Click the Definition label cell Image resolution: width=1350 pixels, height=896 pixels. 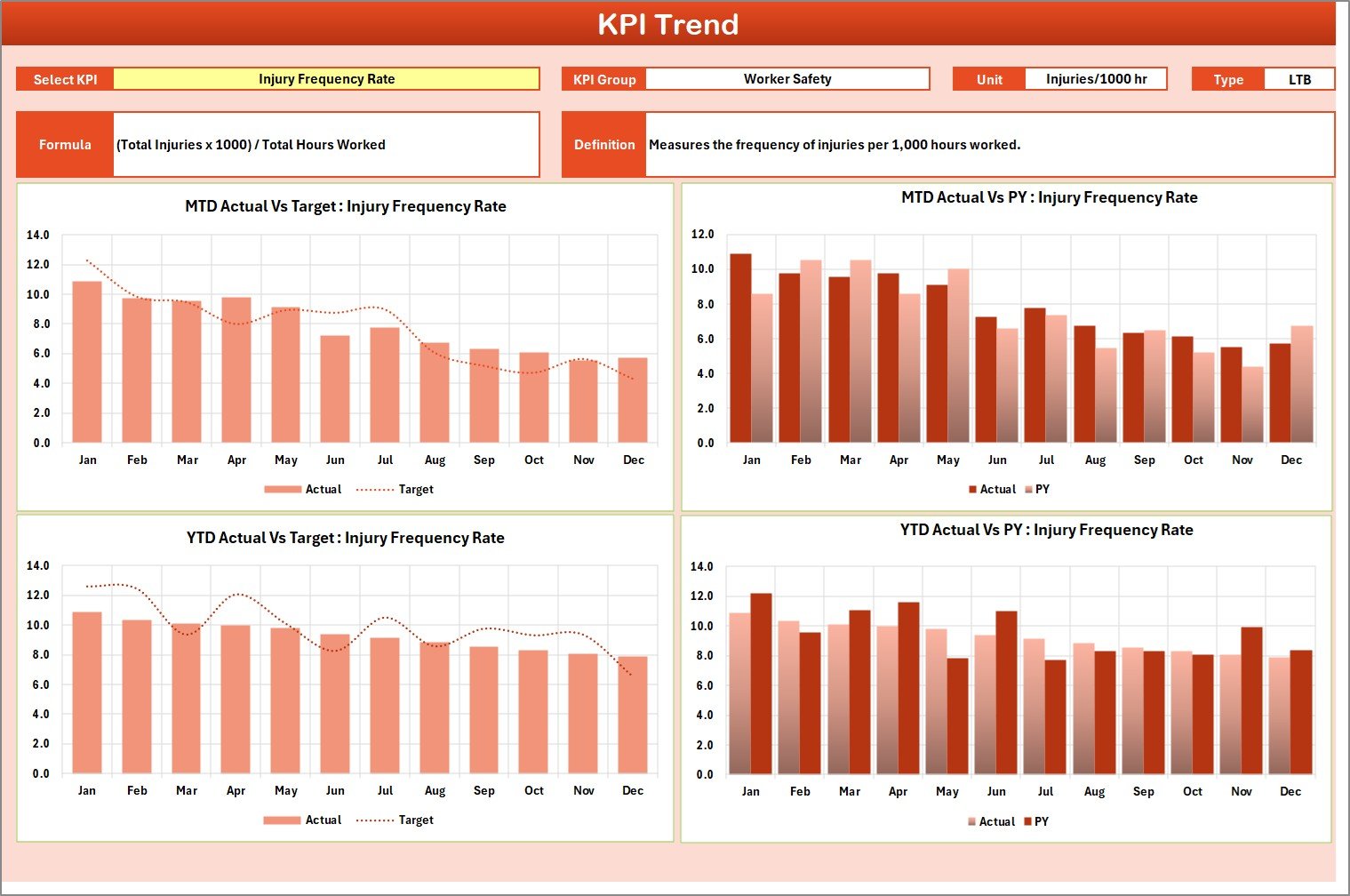(603, 144)
